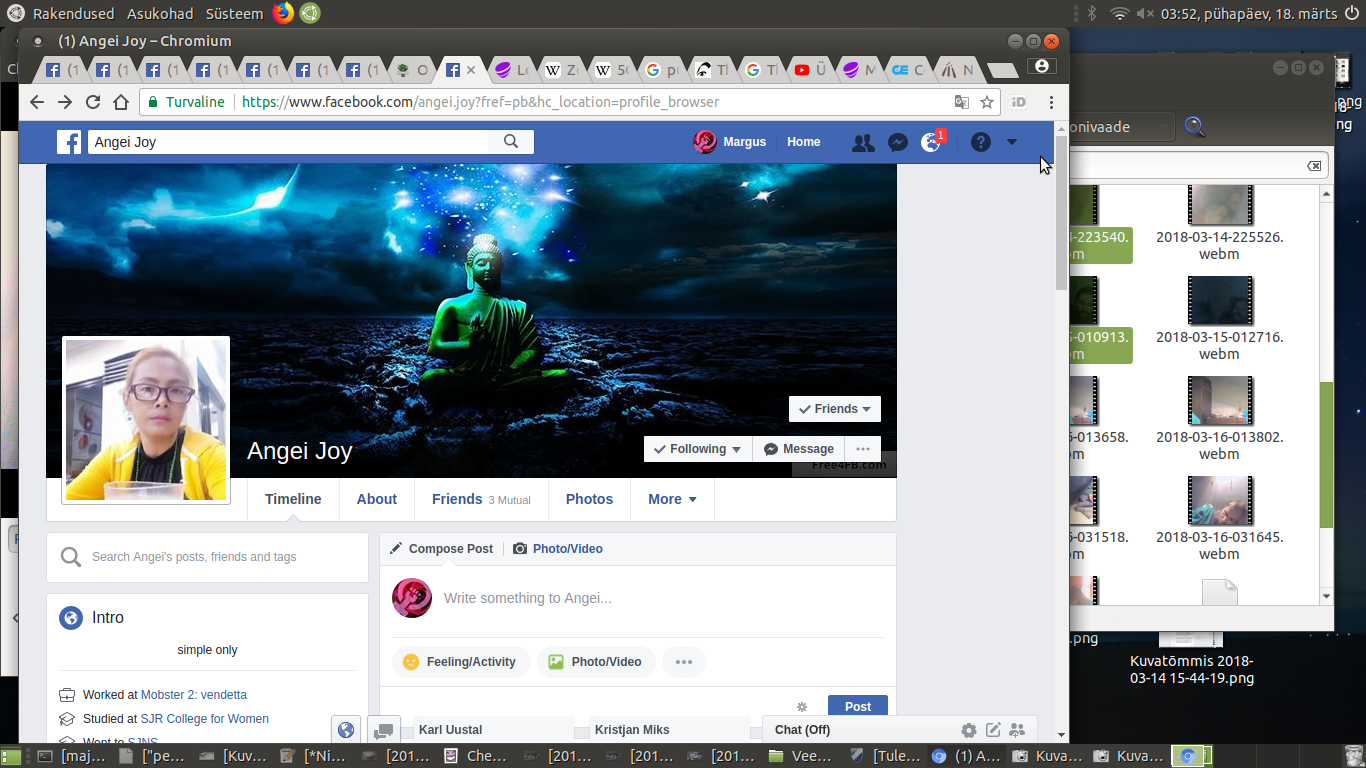
Task: Click the search magnifier button in Facebook
Action: tap(511, 142)
